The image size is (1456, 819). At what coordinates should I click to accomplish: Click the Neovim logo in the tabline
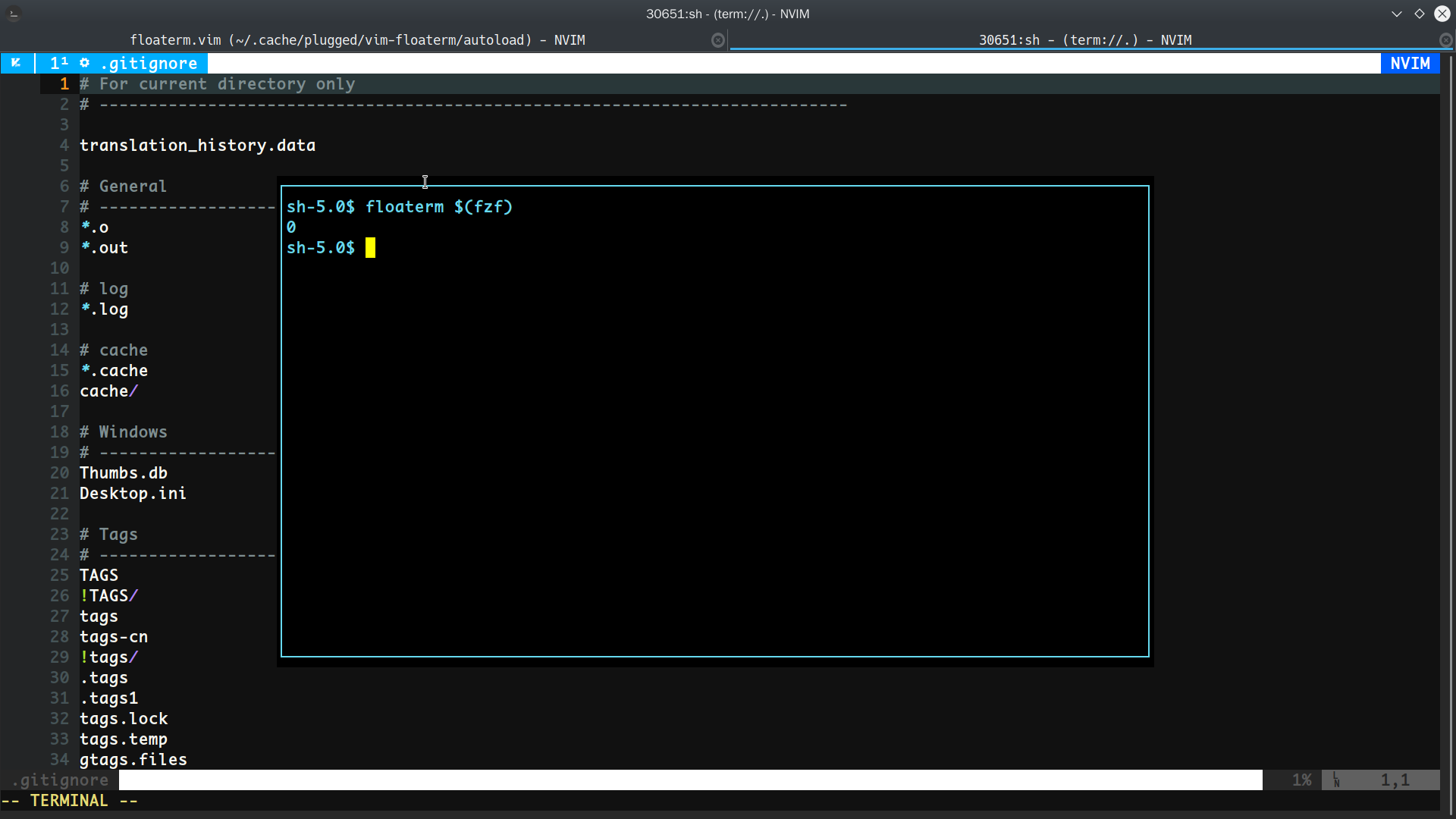tap(17, 63)
